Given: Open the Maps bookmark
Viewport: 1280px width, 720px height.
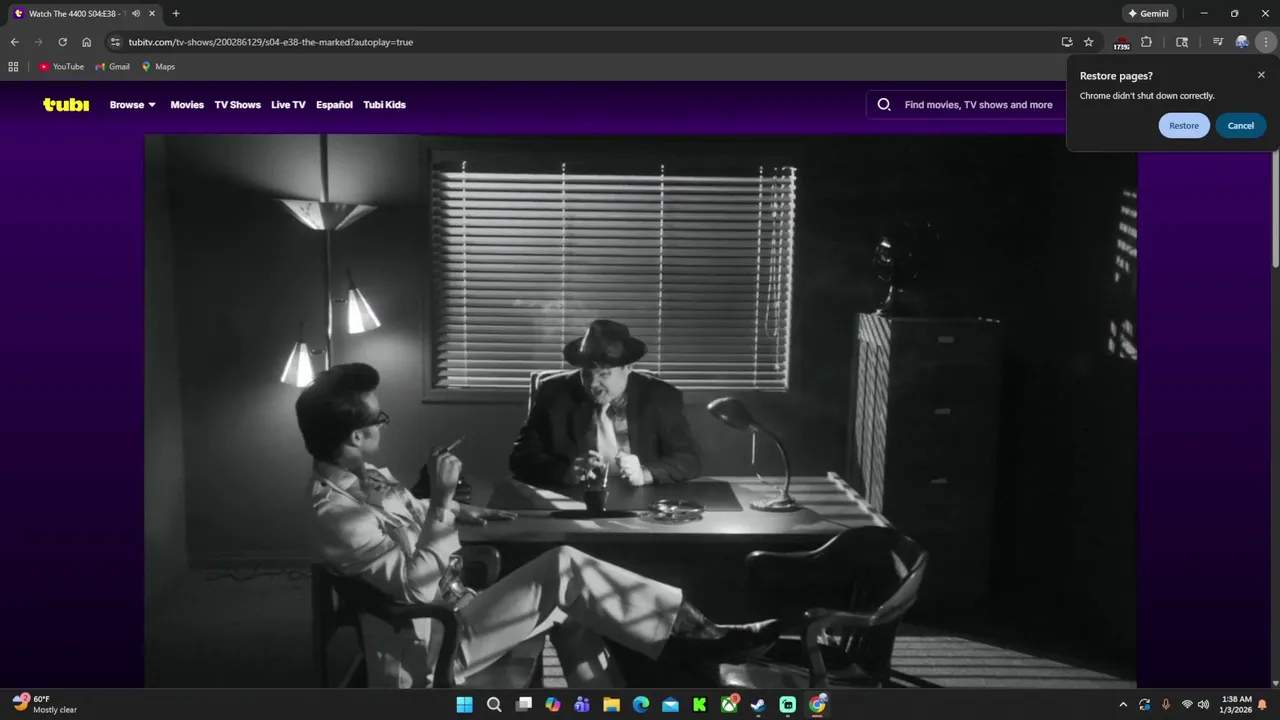Looking at the screenshot, I should [158, 67].
